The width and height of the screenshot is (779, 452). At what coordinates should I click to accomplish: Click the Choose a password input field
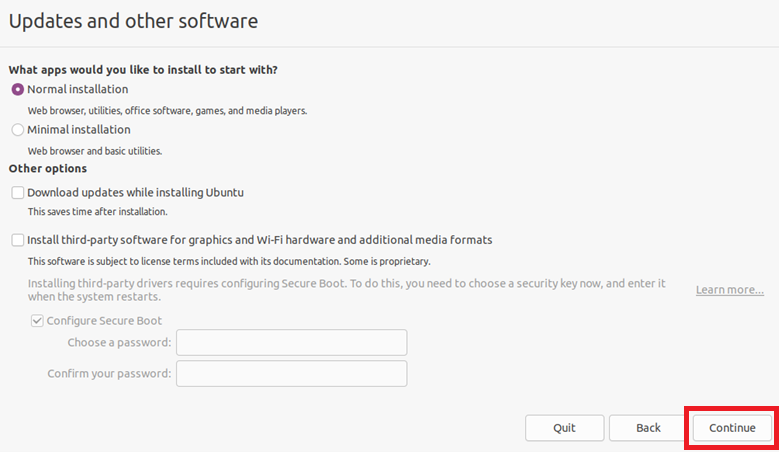[x=291, y=343]
